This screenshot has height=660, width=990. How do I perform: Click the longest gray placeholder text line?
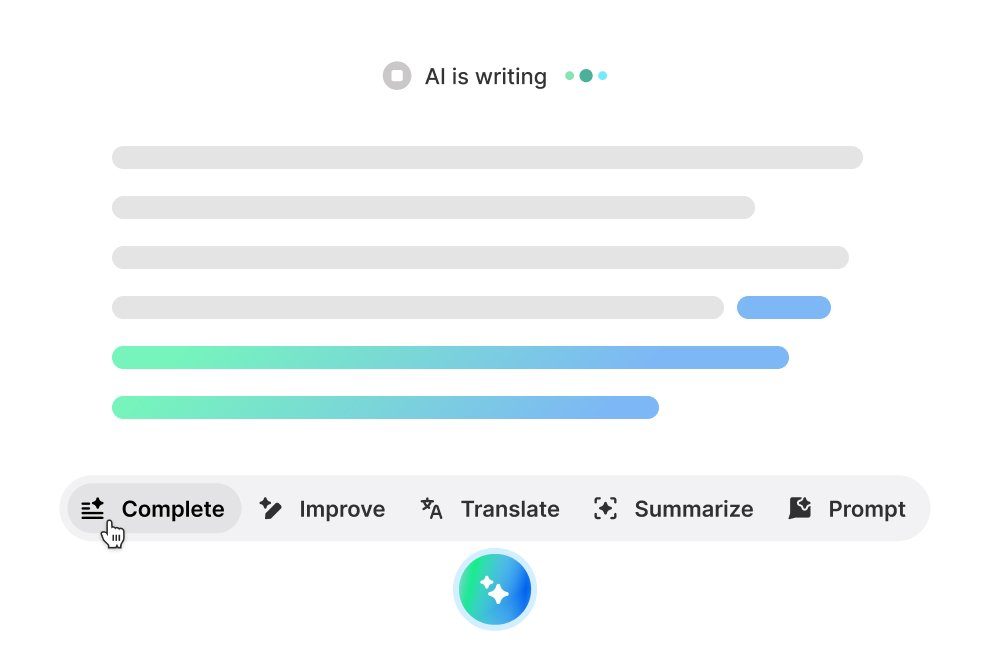coord(487,157)
